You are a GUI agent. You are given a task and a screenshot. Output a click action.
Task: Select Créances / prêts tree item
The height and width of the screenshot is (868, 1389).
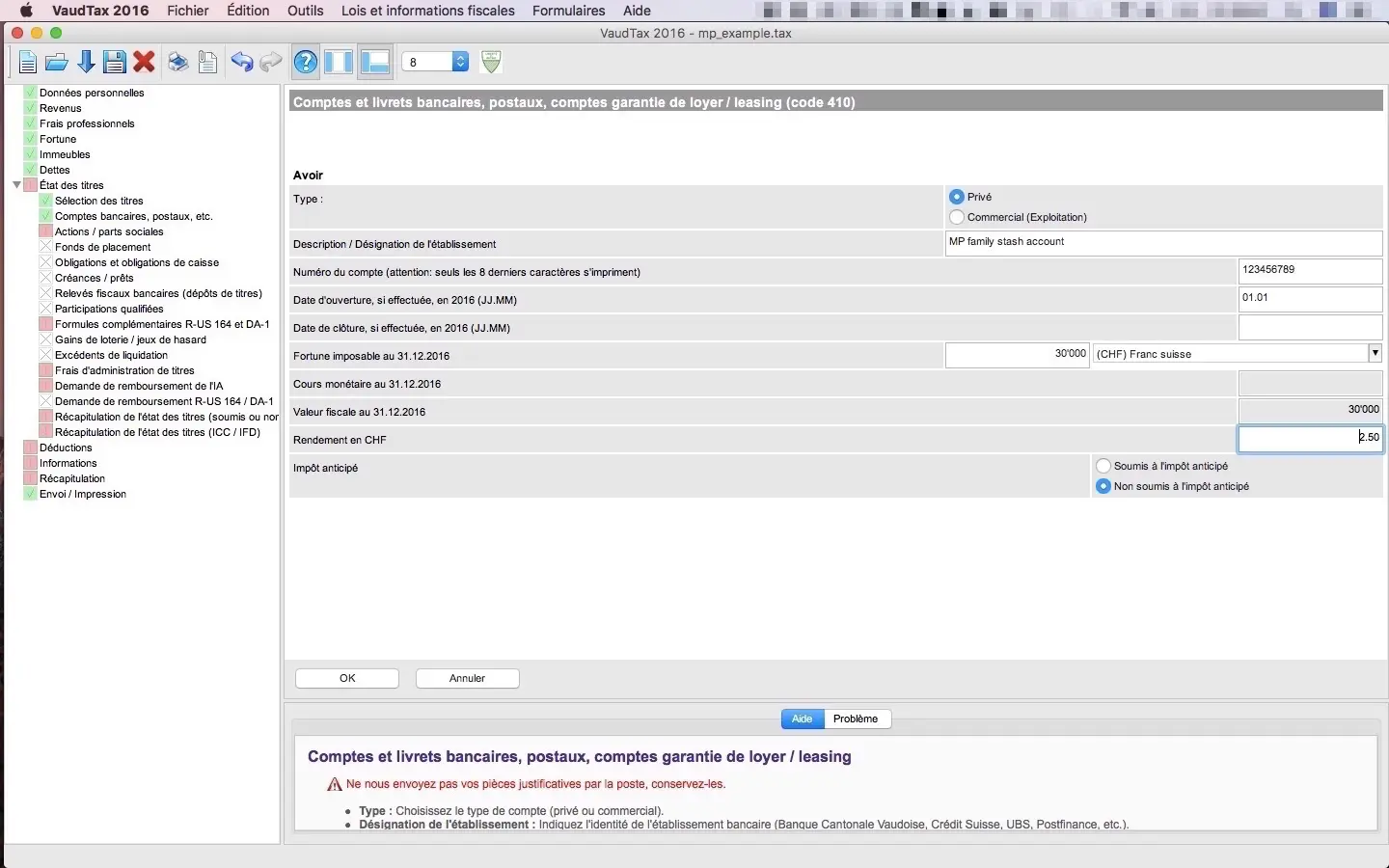click(95, 278)
